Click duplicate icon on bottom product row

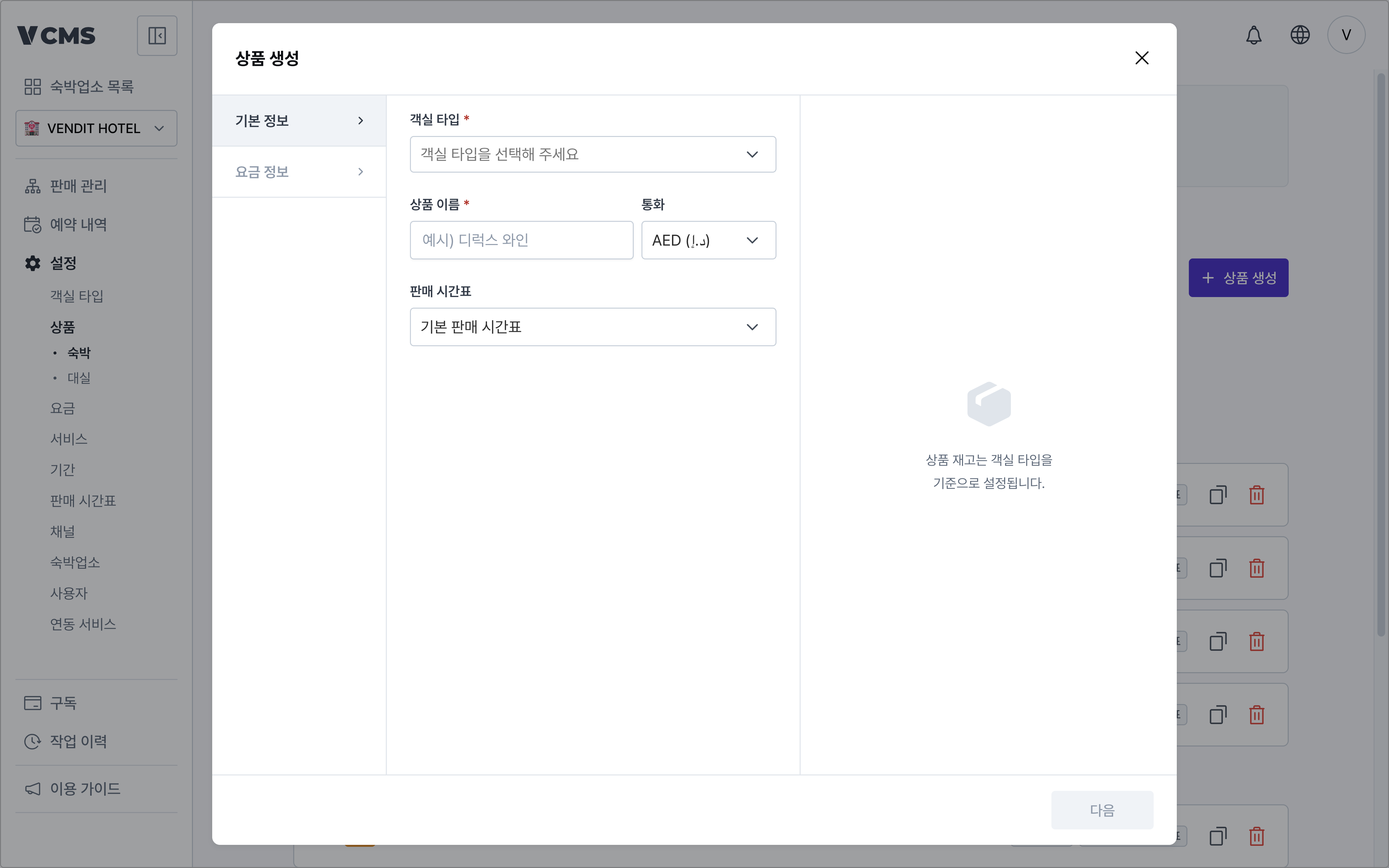(x=1218, y=836)
